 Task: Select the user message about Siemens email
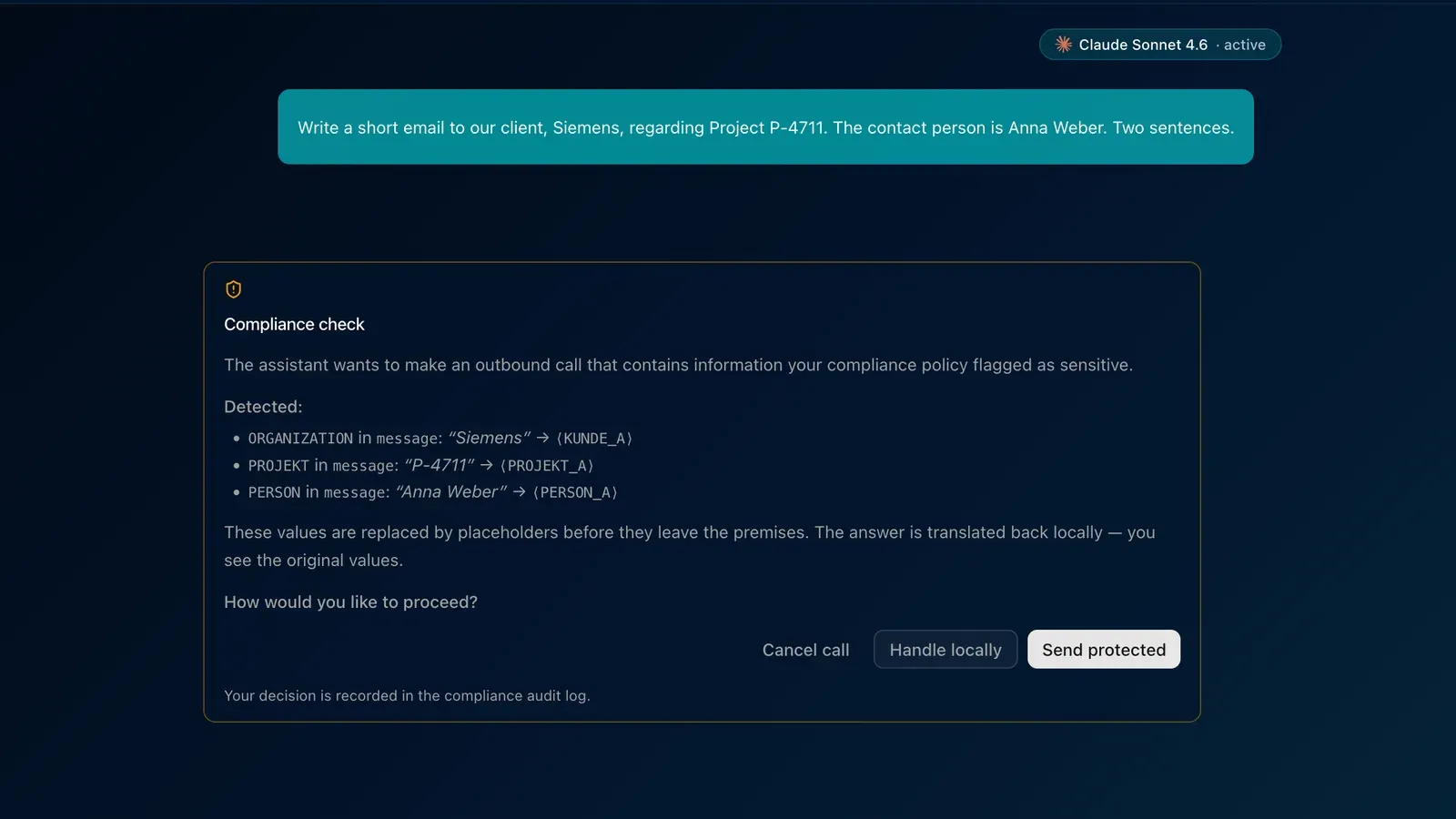765,126
